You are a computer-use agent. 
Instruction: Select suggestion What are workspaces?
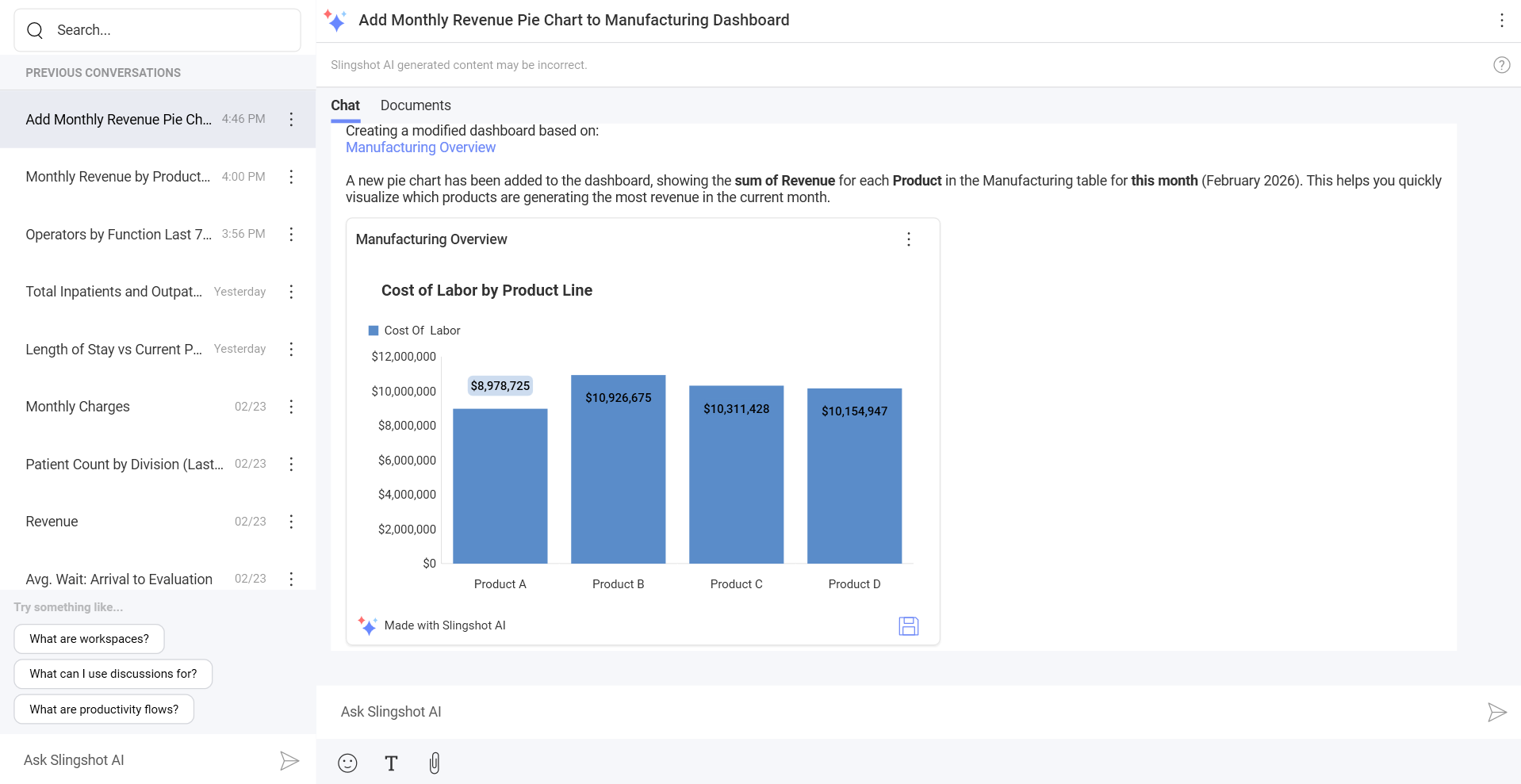pyautogui.click(x=89, y=639)
